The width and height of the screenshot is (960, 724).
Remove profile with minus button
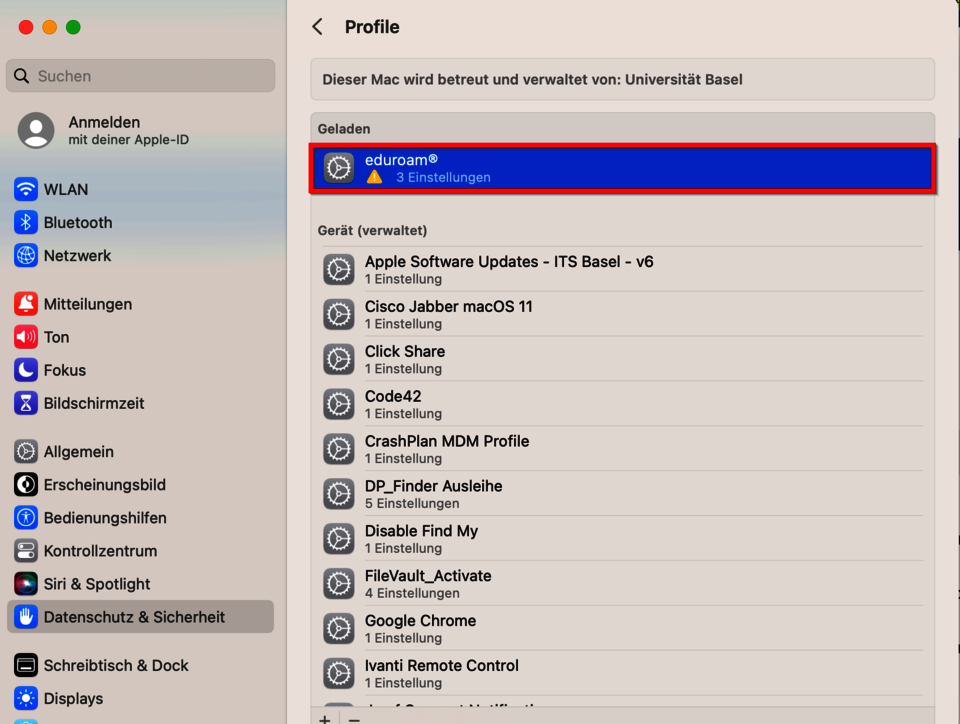(x=353, y=718)
